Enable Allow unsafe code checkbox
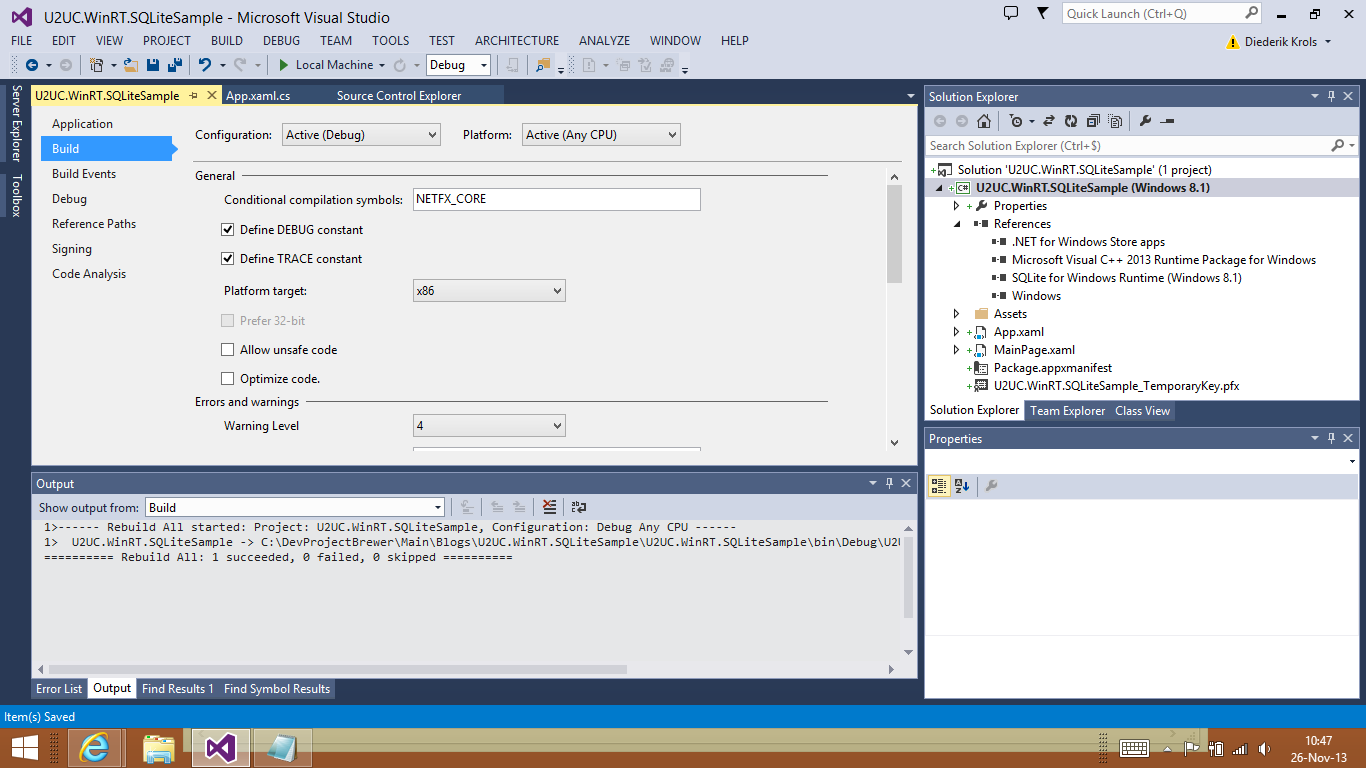Screen dimensions: 1366x768 coord(228,350)
